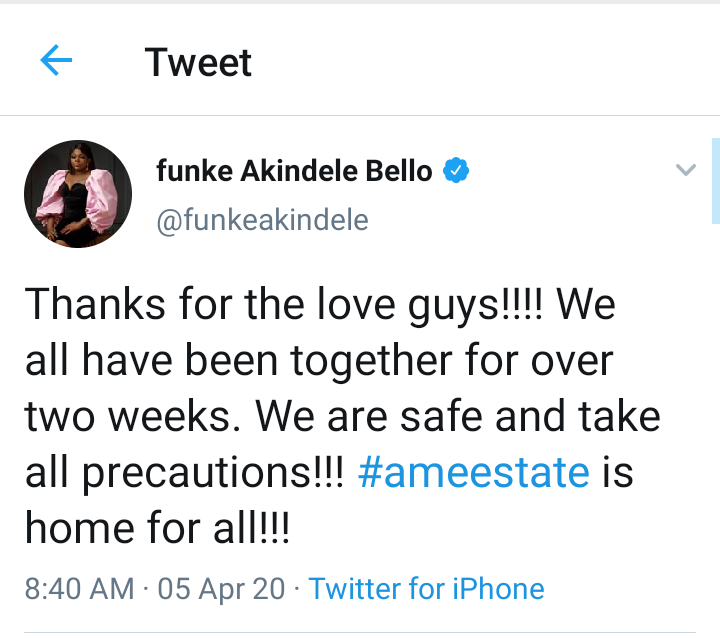
Task: Go back using the blue arrow
Action: point(56,60)
